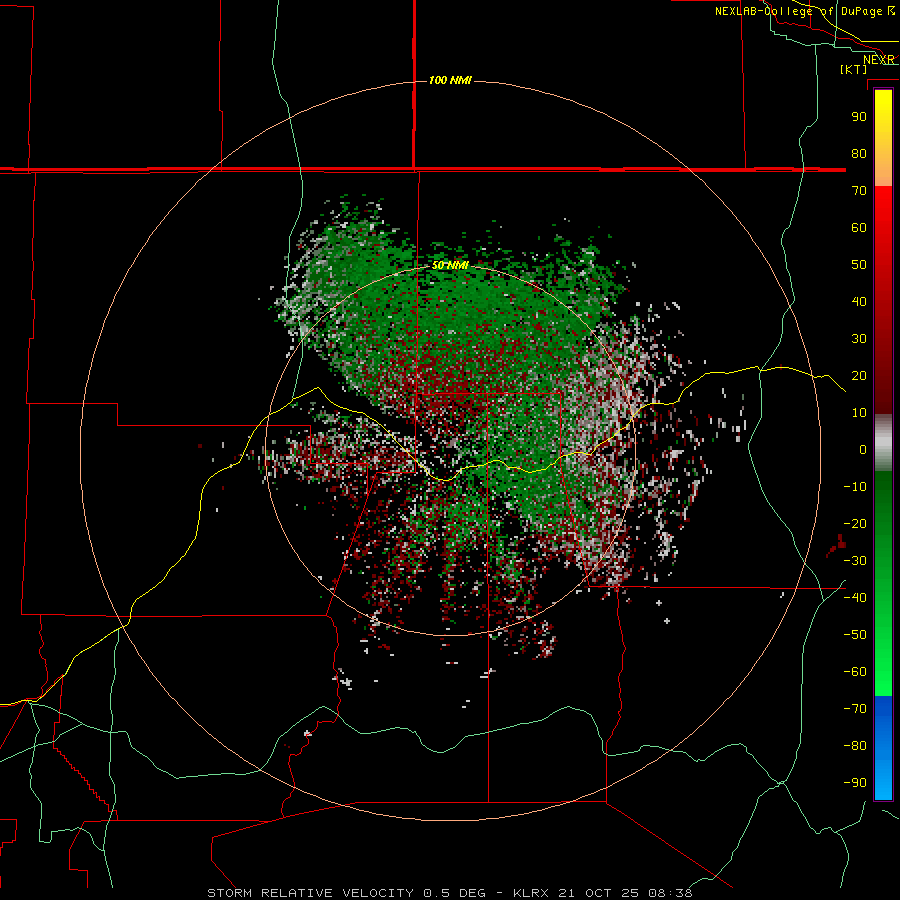Click the 40 value on the color scale
This screenshot has height=900, width=900.
[x=859, y=301]
